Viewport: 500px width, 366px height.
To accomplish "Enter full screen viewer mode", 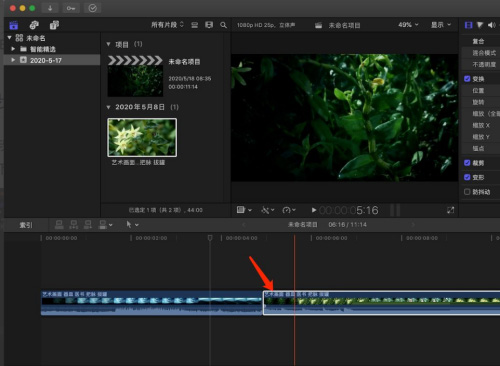I will (x=450, y=210).
